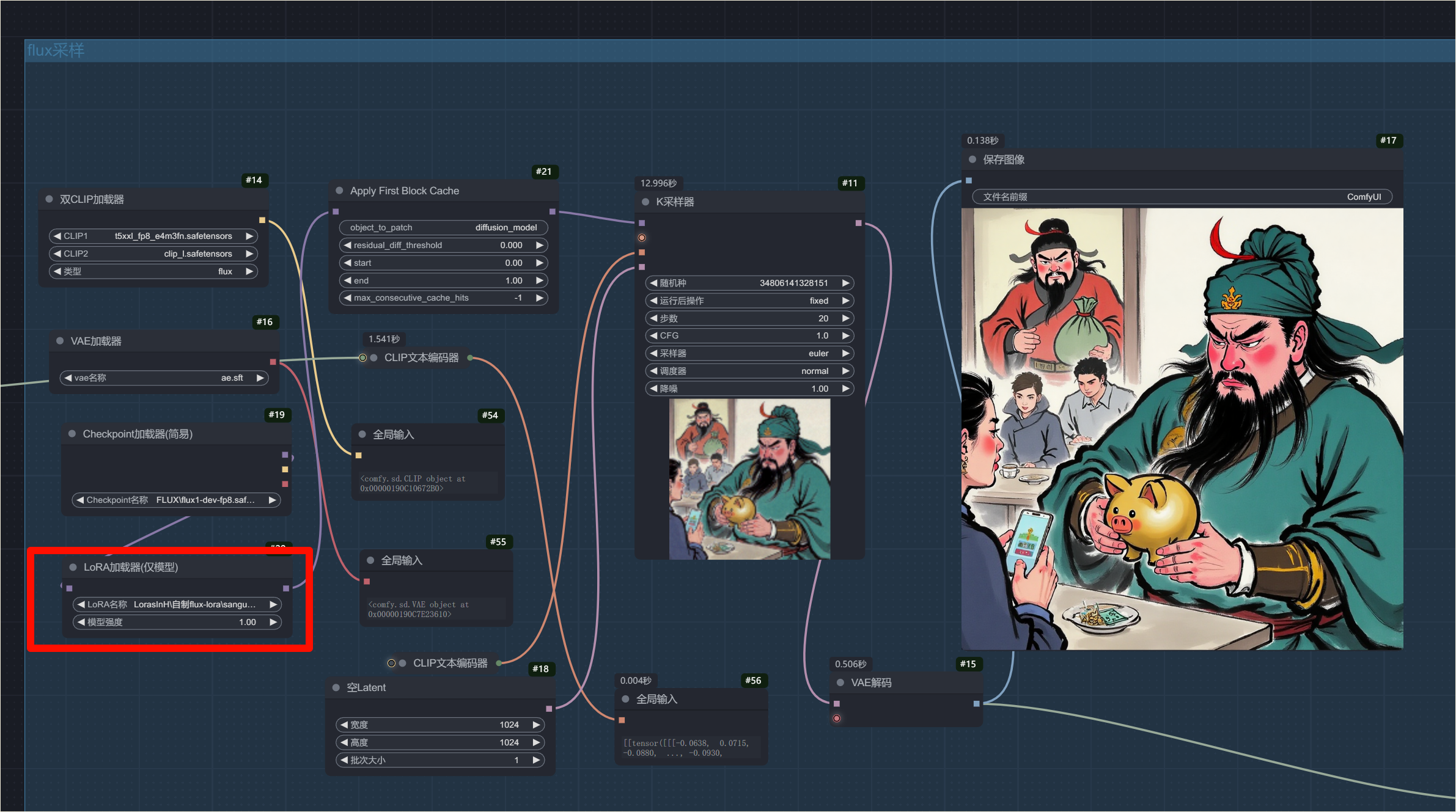Open the 类型 flux dropdown
1456x812 pixels.
tap(153, 271)
